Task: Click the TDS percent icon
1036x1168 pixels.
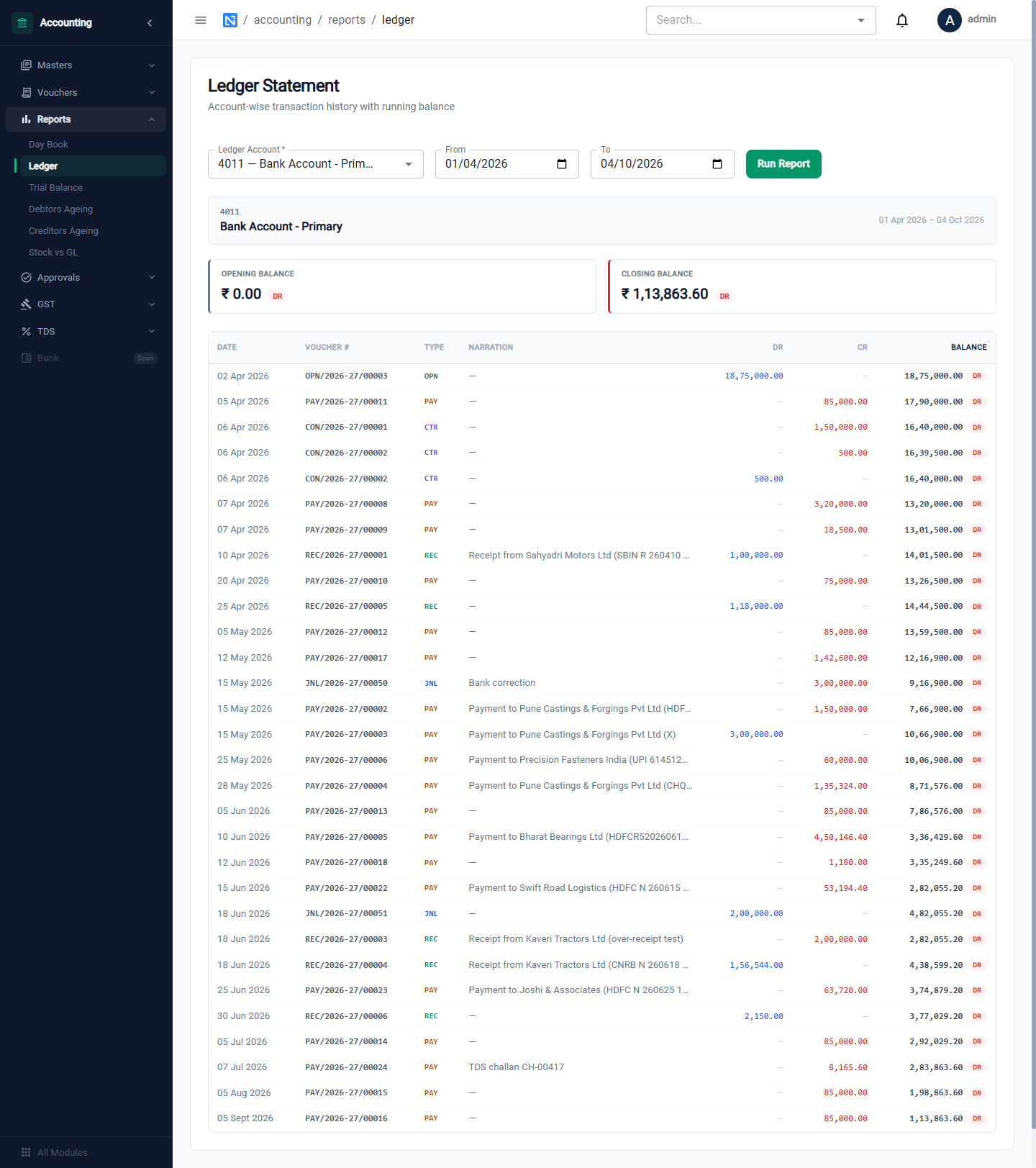Action: [x=27, y=332]
